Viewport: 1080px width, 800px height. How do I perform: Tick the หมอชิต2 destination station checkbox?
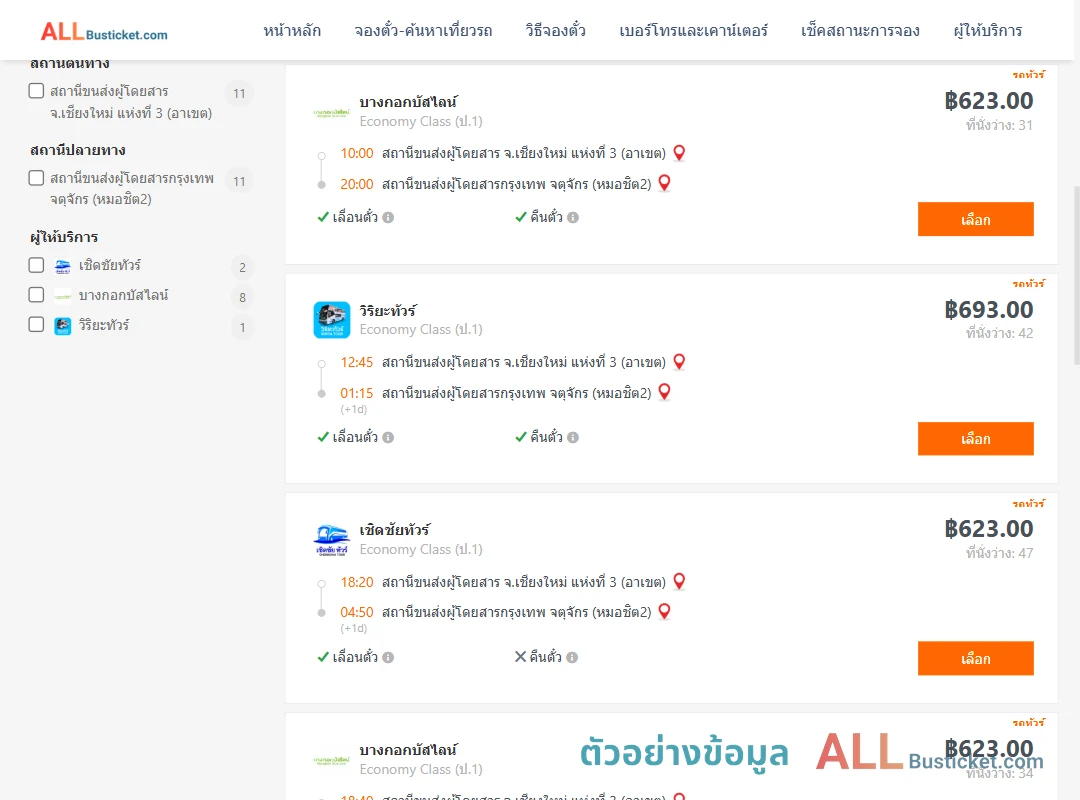coord(37,178)
